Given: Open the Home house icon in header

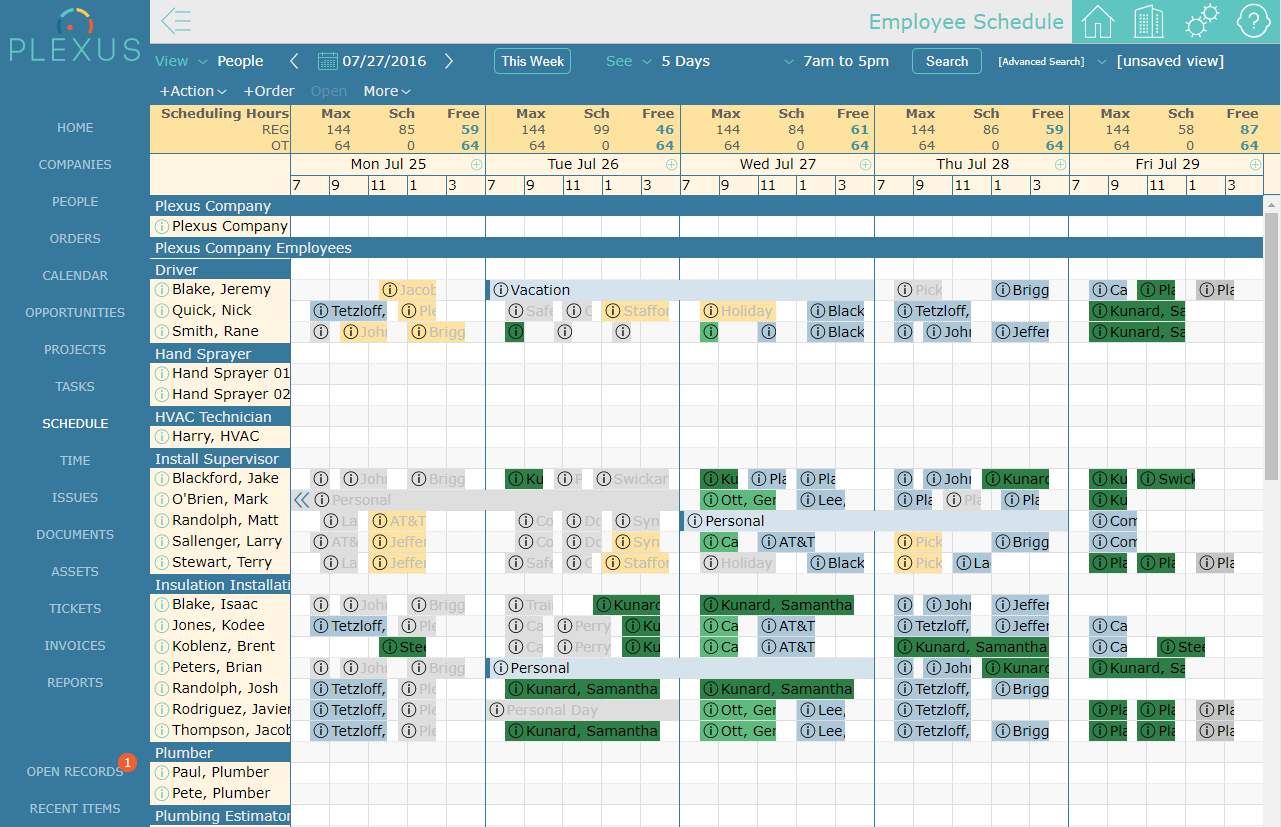Looking at the screenshot, I should [x=1098, y=21].
